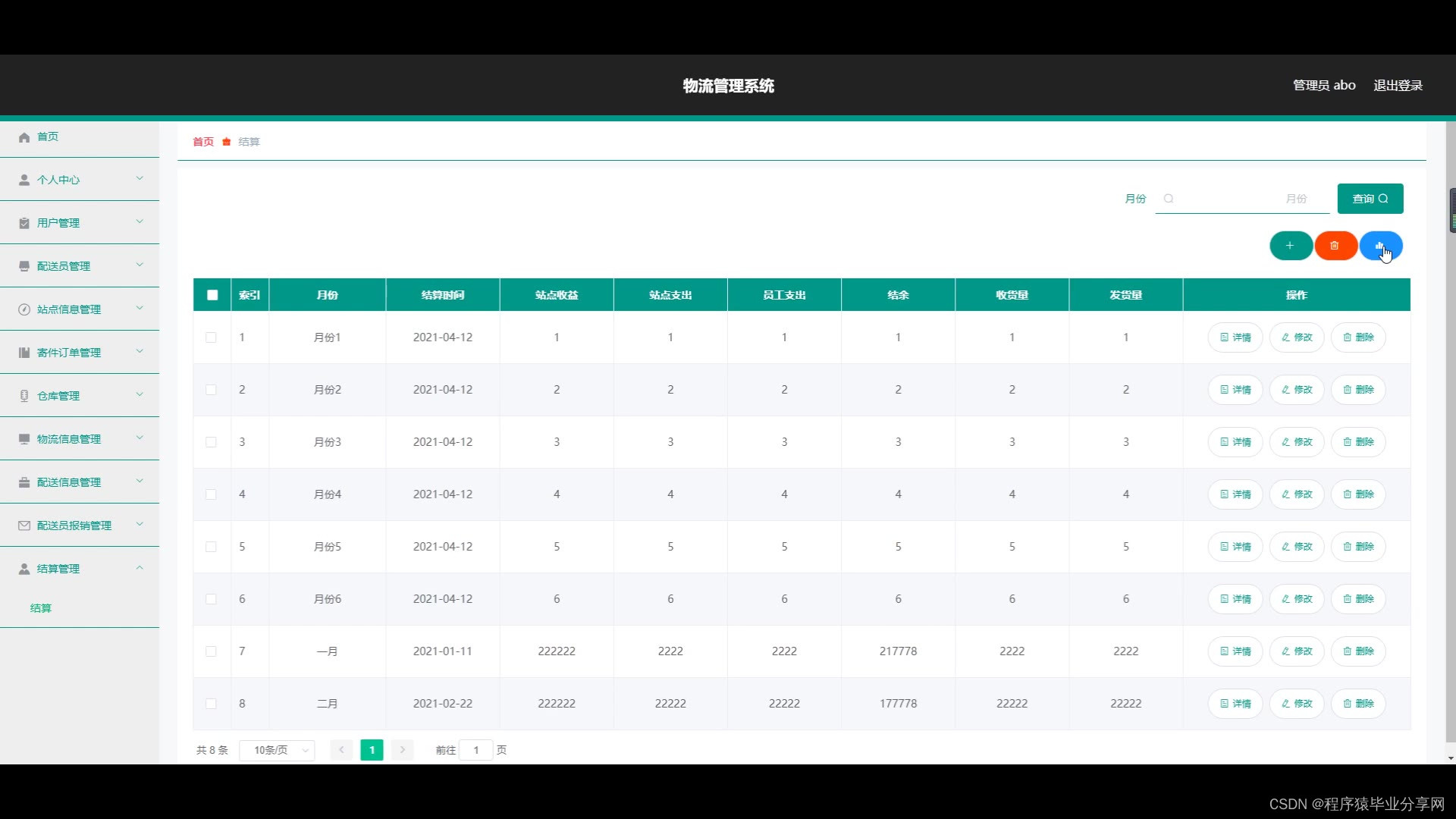This screenshot has height=819, width=1456.
Task: Toggle the select-all checkbox in the table header
Action: click(x=212, y=295)
